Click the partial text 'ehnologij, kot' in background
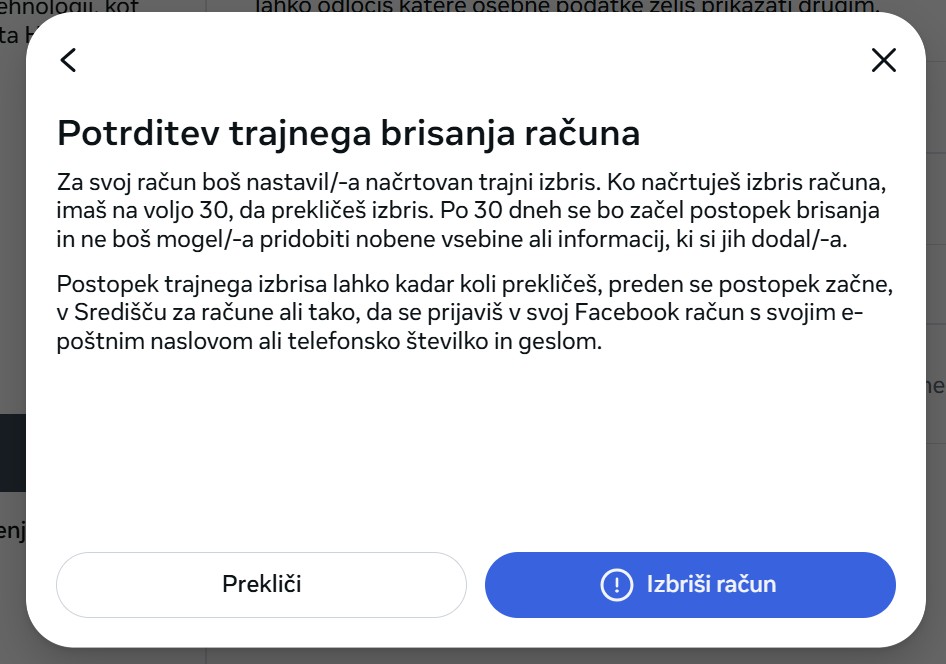The height and width of the screenshot is (664, 946). click(x=69, y=6)
